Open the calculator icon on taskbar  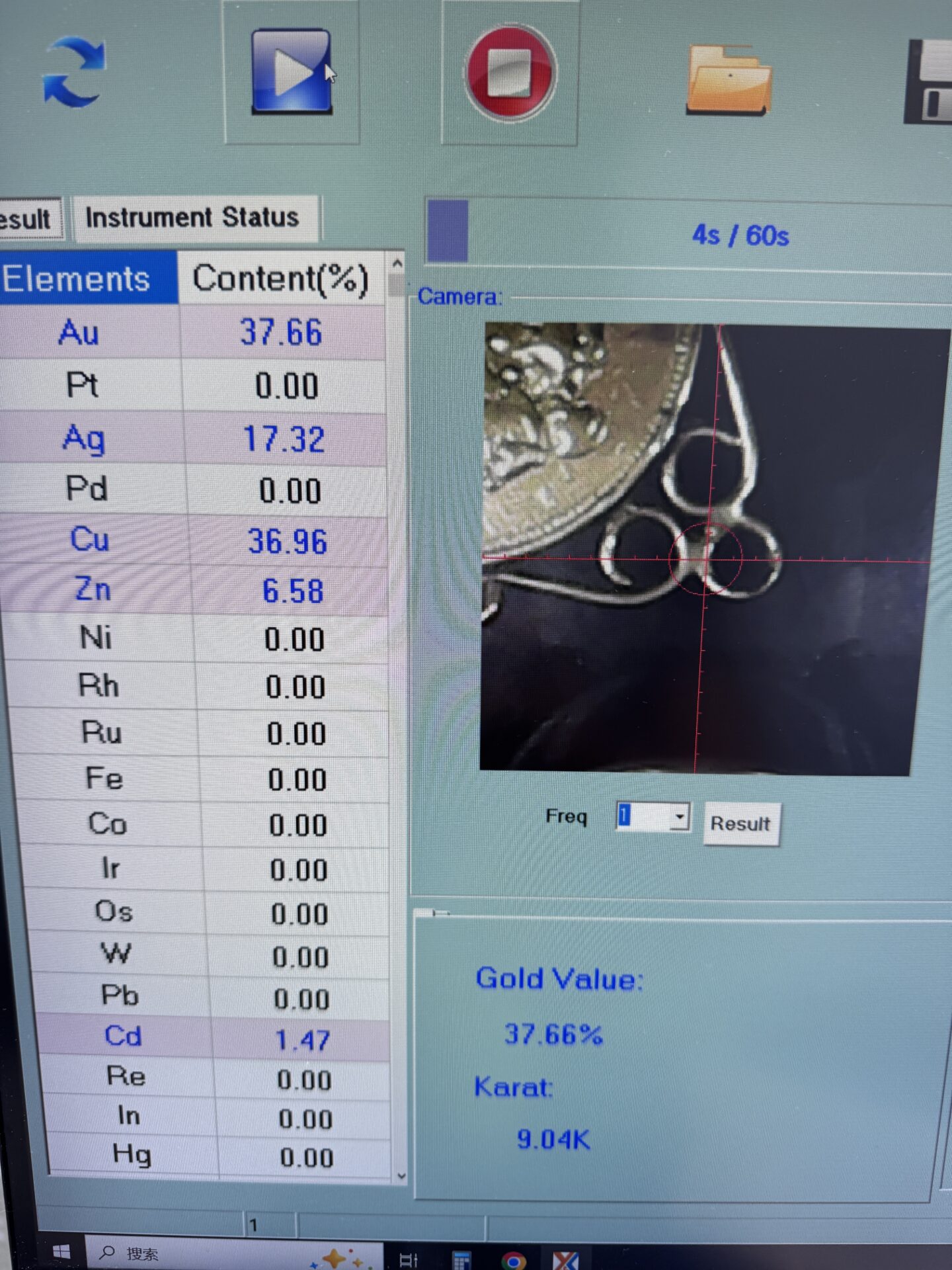[x=461, y=1259]
